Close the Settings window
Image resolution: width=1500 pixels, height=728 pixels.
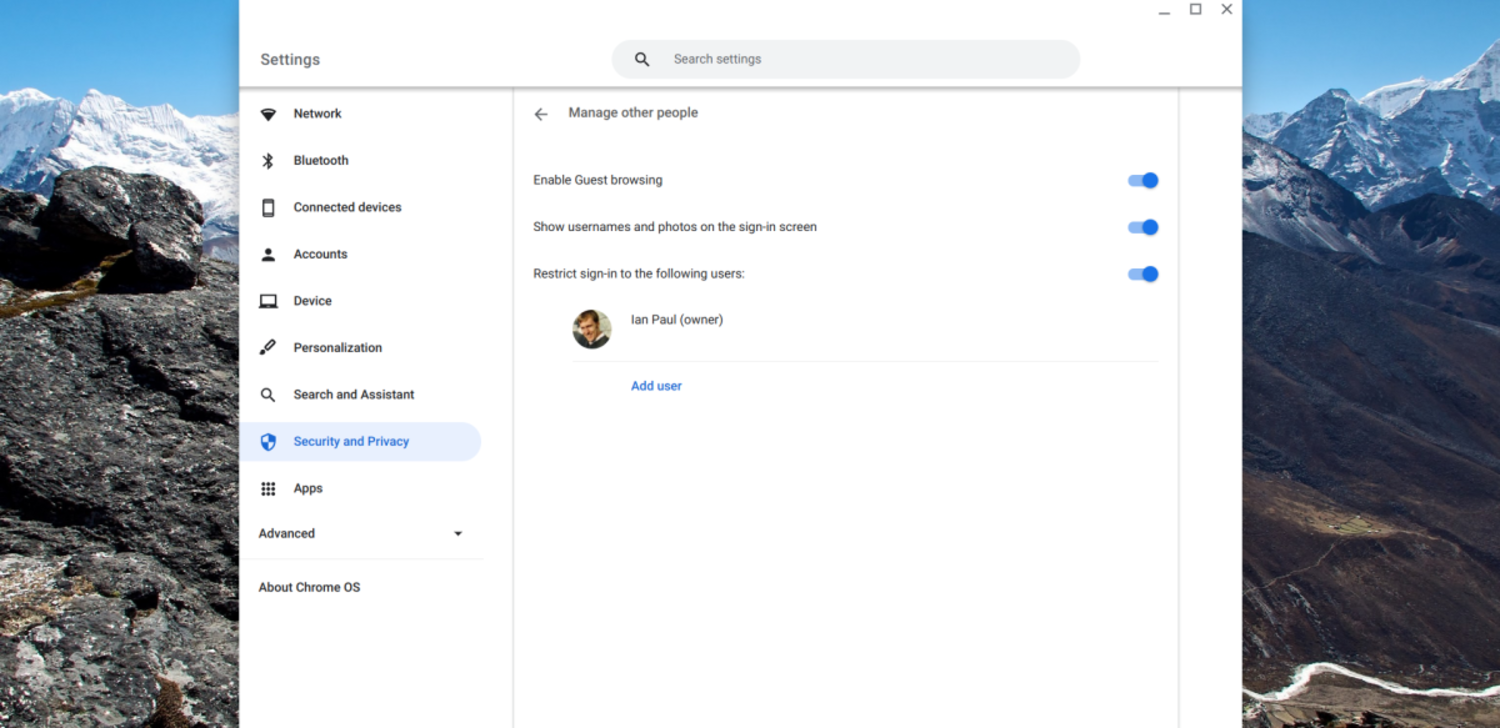coord(1227,9)
